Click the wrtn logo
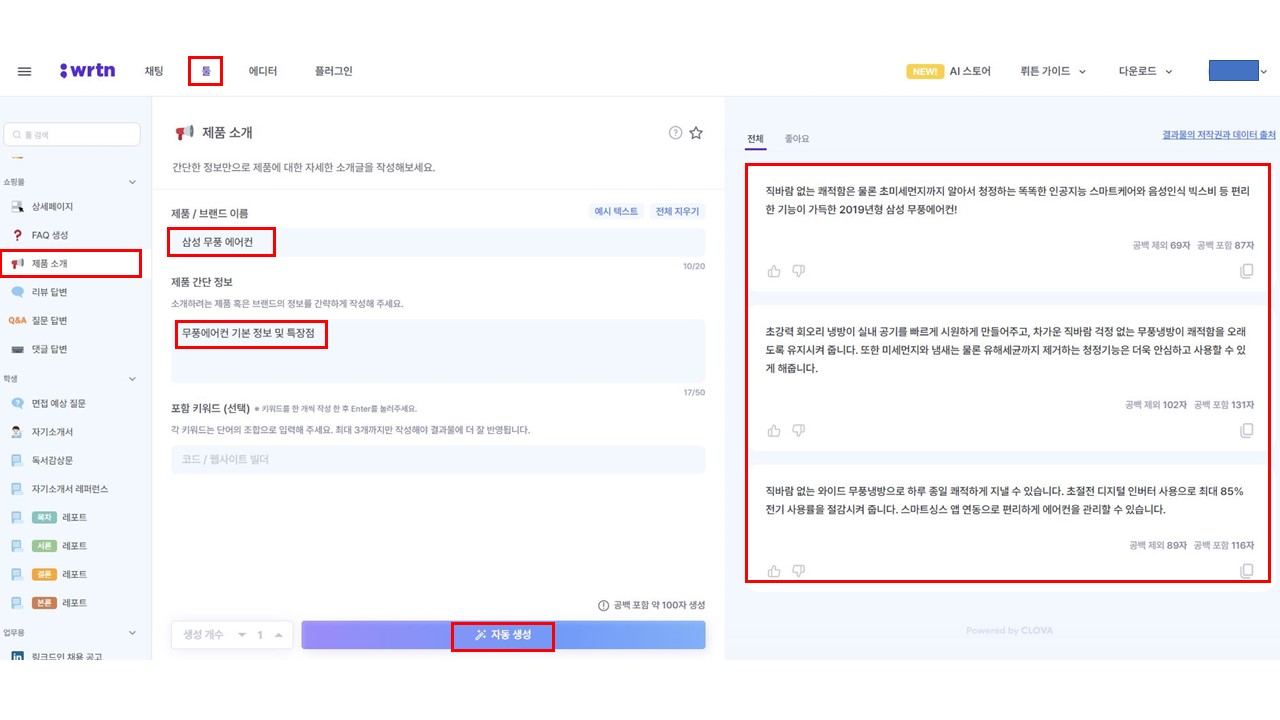1280x720 pixels. click(87, 71)
